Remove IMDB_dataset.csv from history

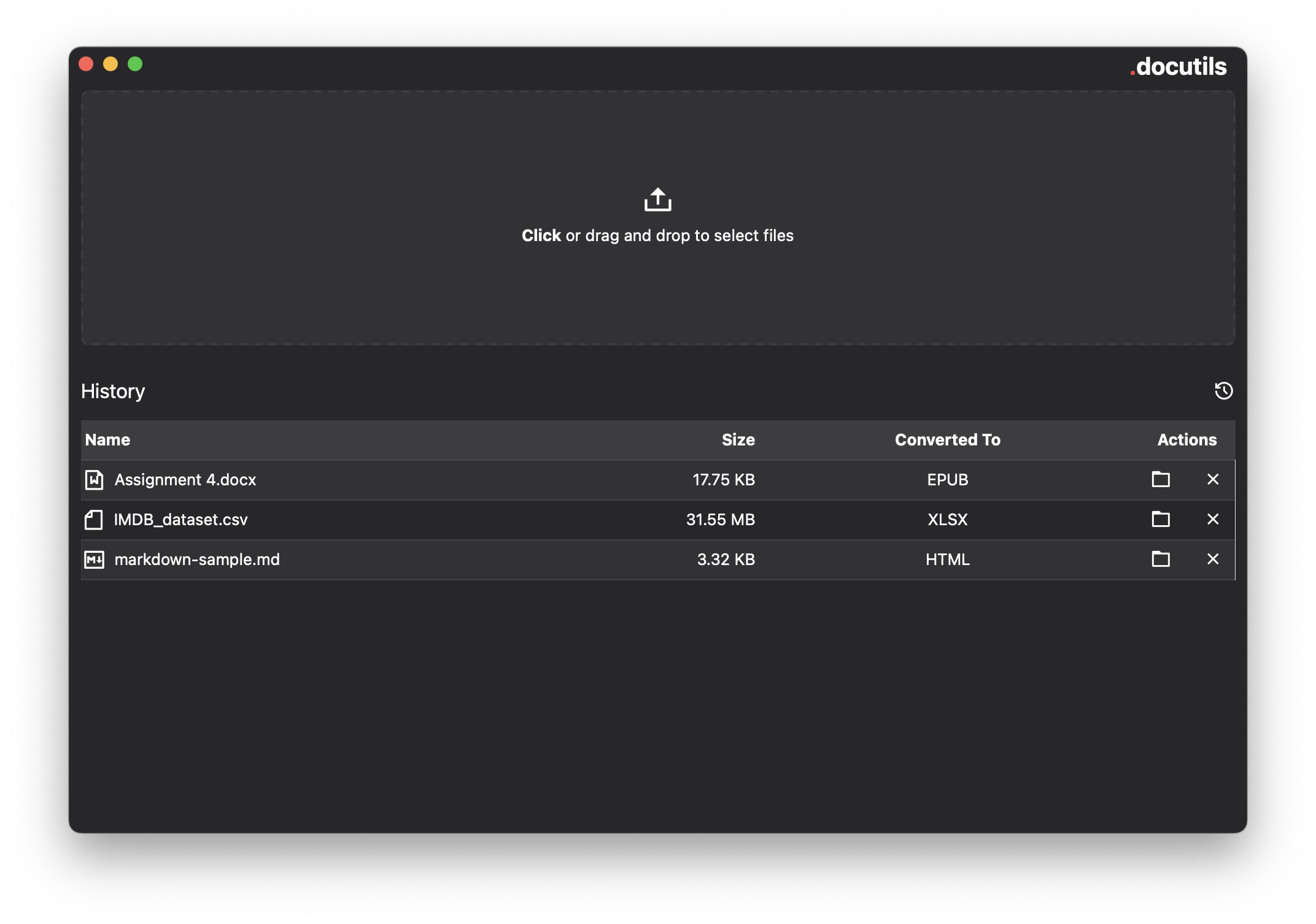pyautogui.click(x=1213, y=520)
